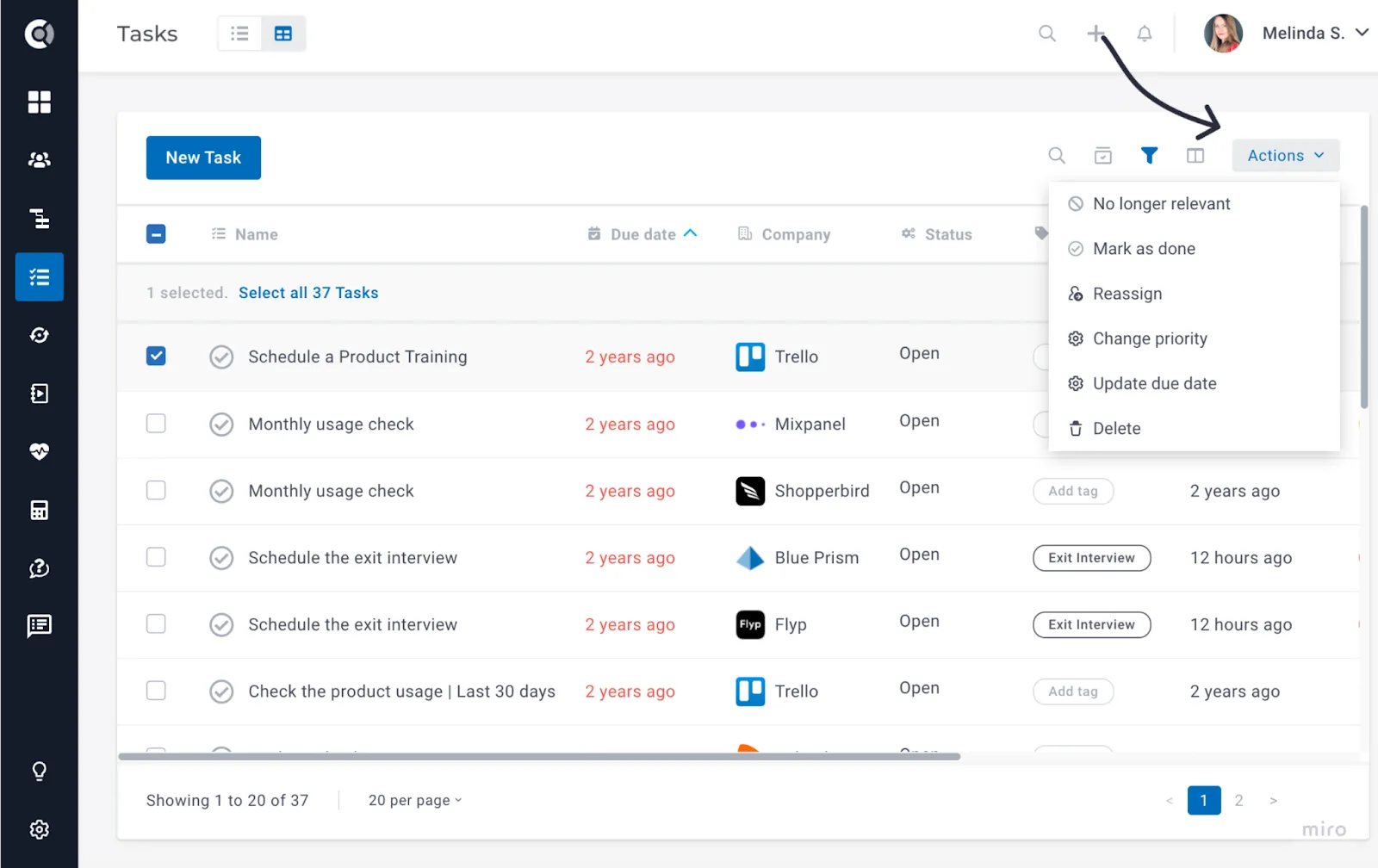The height and width of the screenshot is (868, 1378).
Task: Check the Blue Prism exit interview row
Action: click(x=156, y=557)
